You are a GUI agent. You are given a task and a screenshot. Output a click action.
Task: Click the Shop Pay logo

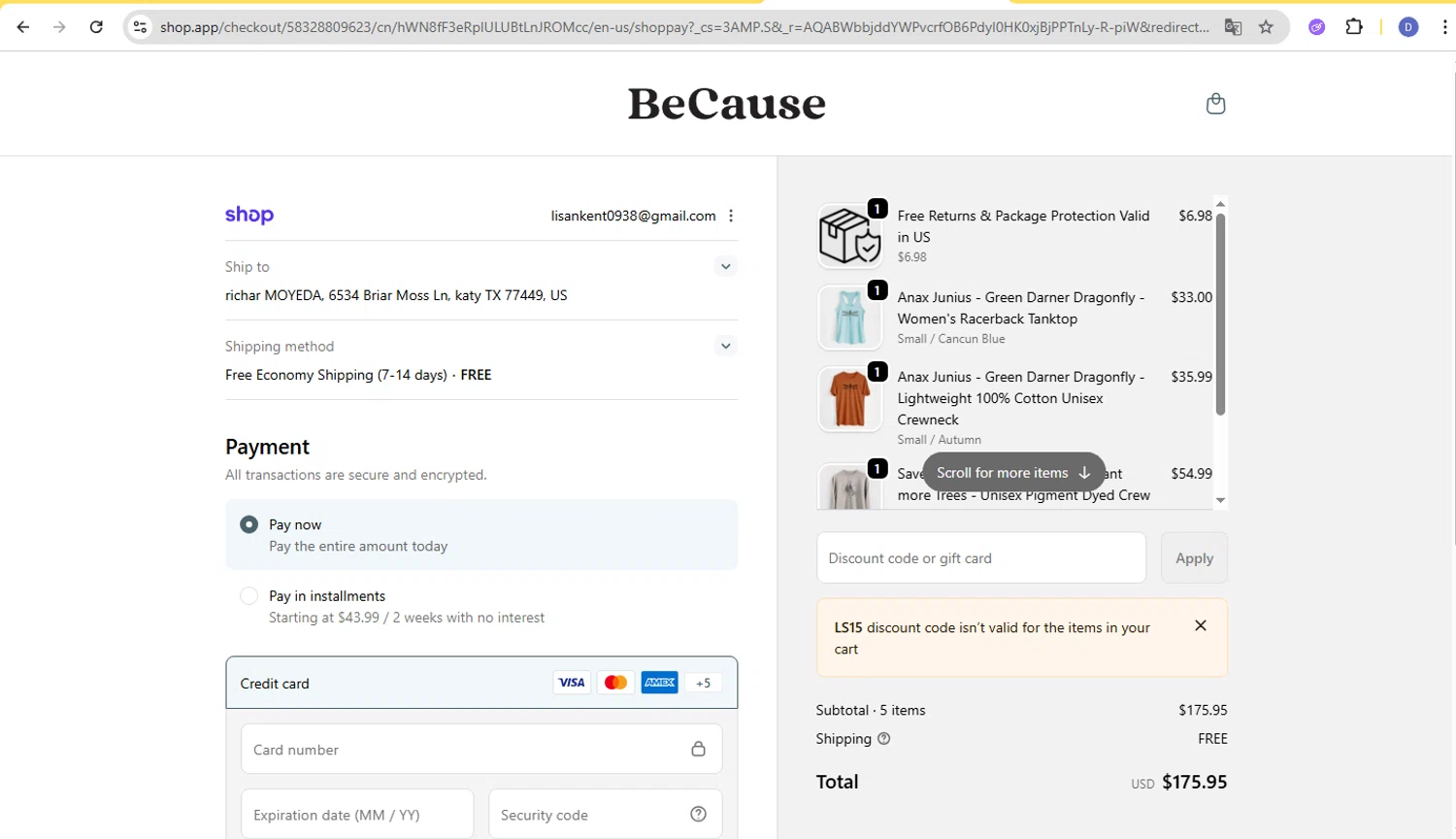pyautogui.click(x=249, y=216)
